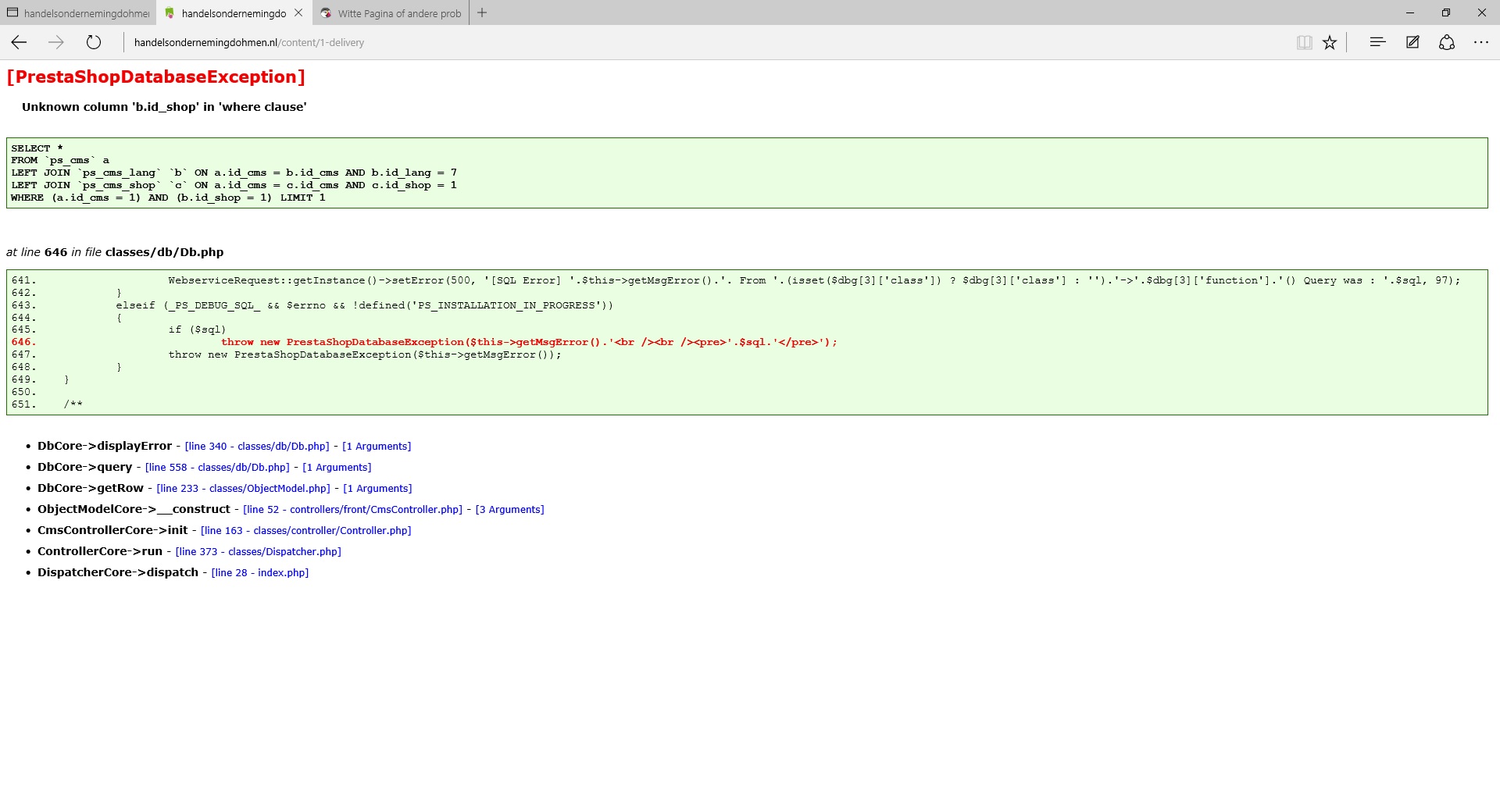
Task: Click the WHERE clause line of the SQL query
Action: pyautogui.click(x=168, y=198)
